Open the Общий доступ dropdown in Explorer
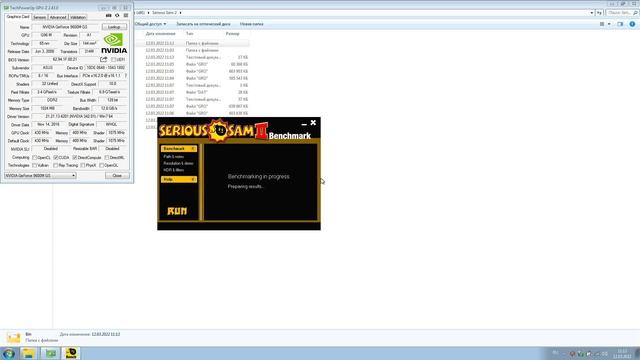 150,24
